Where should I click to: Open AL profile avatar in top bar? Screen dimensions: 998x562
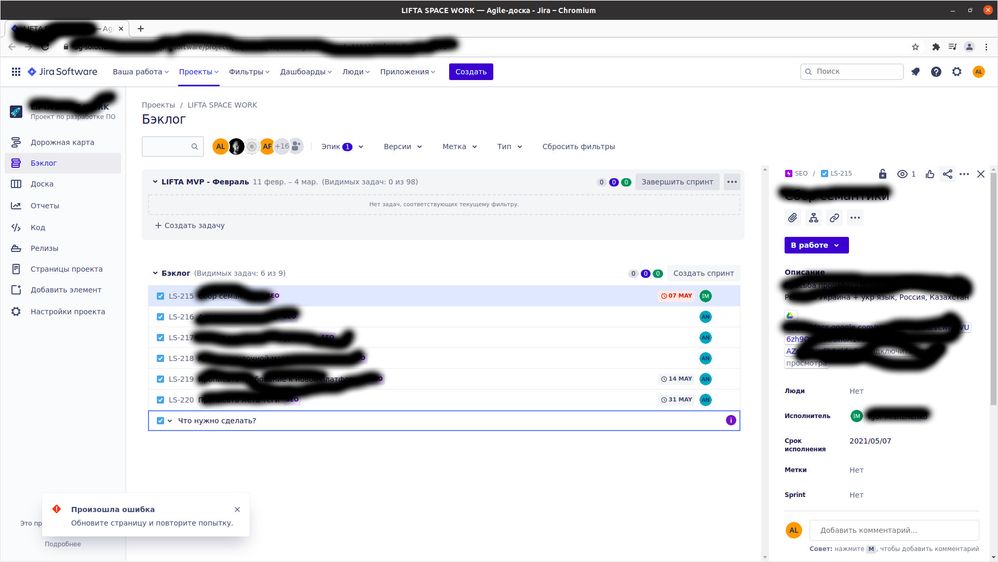click(978, 72)
